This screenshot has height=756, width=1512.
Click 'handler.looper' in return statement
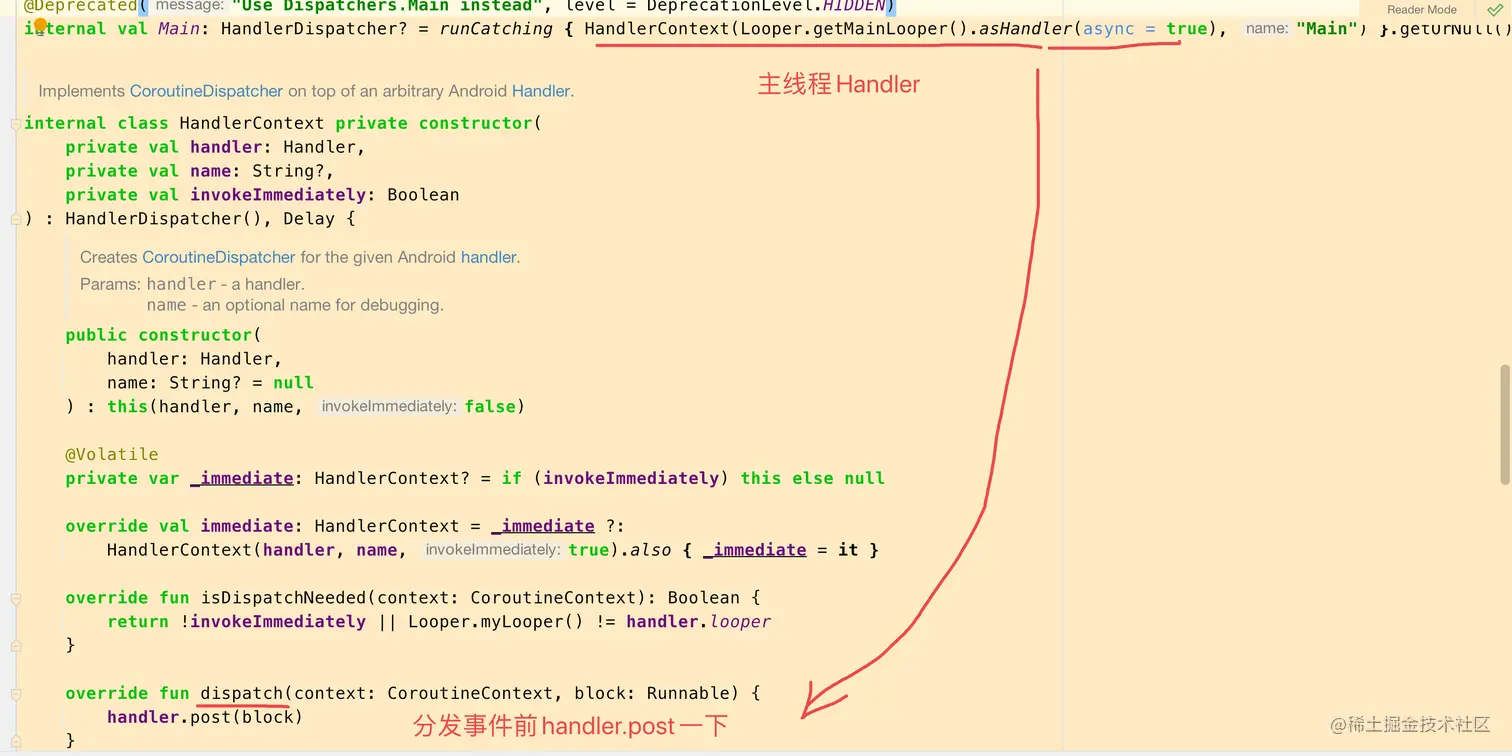699,622
